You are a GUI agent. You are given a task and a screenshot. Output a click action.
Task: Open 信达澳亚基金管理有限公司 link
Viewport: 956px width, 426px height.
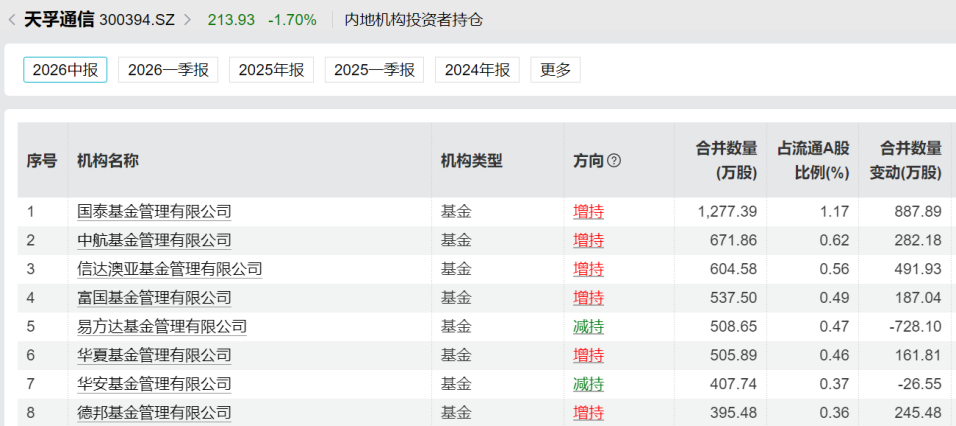coord(169,269)
